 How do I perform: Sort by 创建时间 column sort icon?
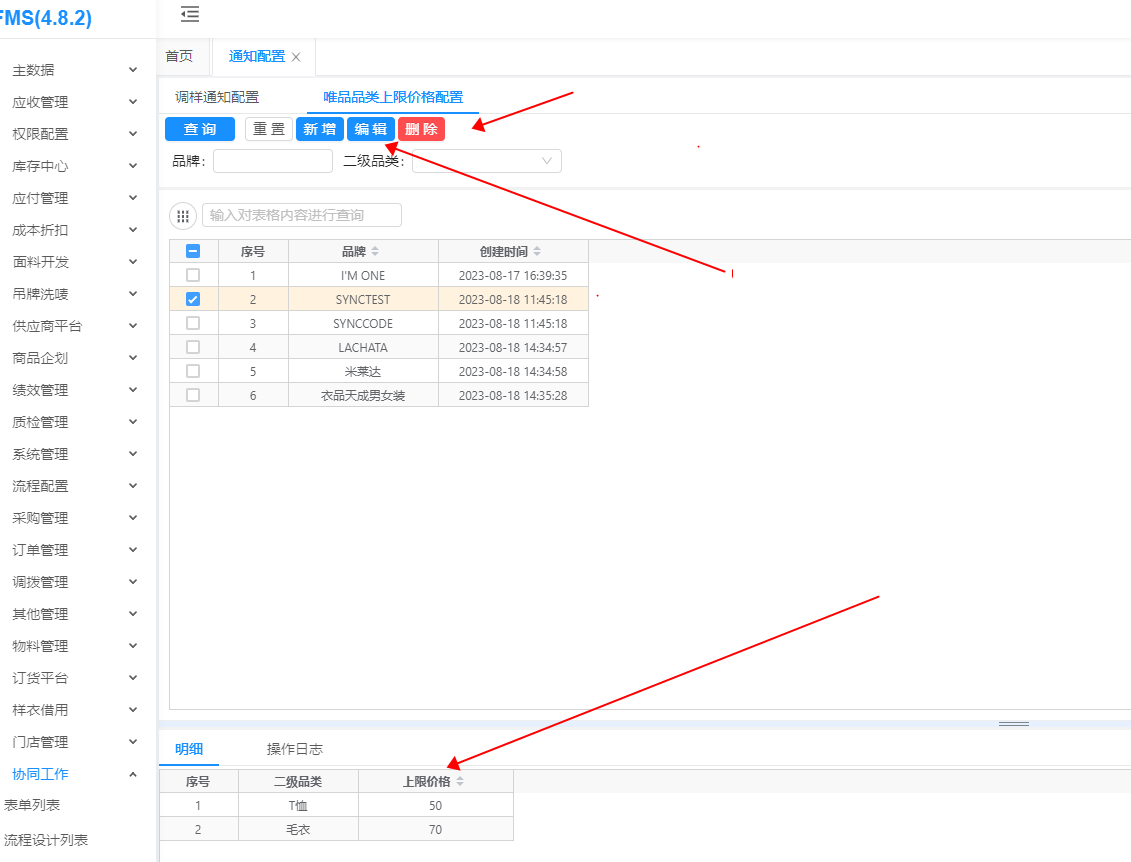tap(537, 252)
